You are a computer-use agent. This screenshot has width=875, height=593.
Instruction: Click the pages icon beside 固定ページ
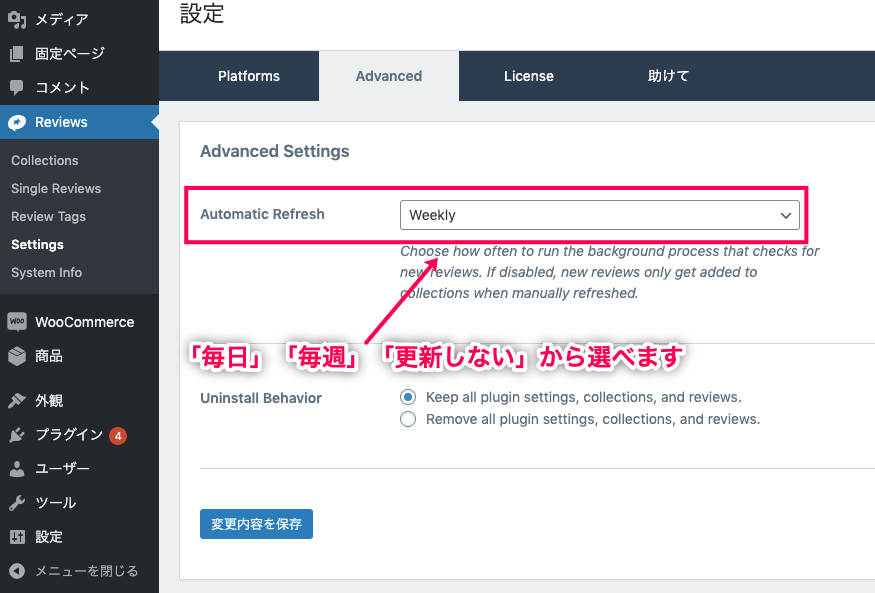17,54
